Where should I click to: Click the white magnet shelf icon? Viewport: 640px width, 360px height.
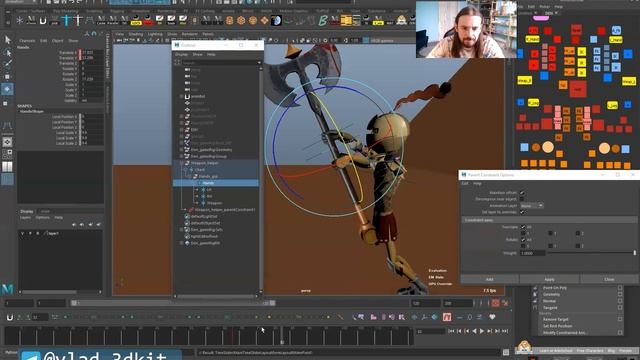tap(43, 20)
